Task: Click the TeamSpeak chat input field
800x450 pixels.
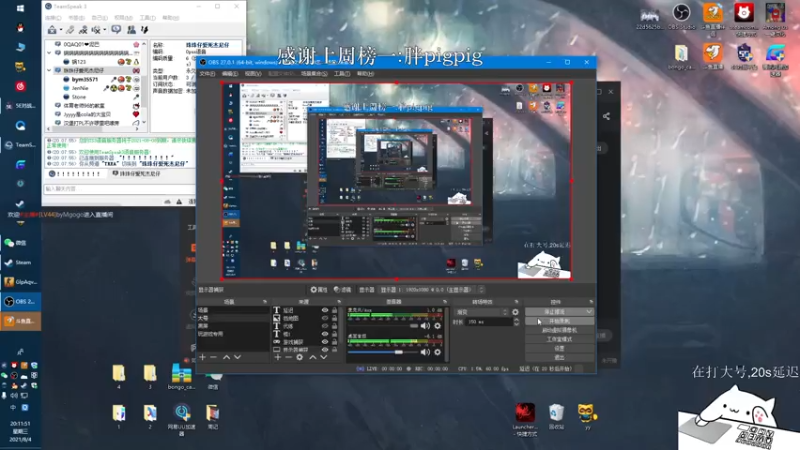Action: pyautogui.click(x=118, y=189)
